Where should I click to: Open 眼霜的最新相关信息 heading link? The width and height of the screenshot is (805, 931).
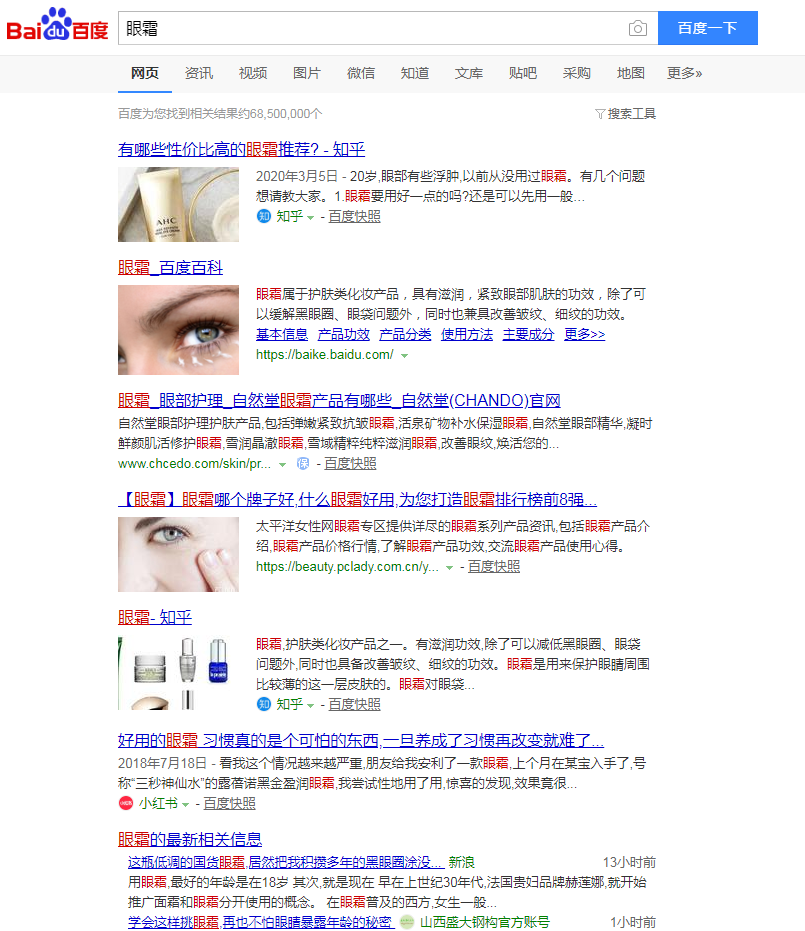click(190, 839)
